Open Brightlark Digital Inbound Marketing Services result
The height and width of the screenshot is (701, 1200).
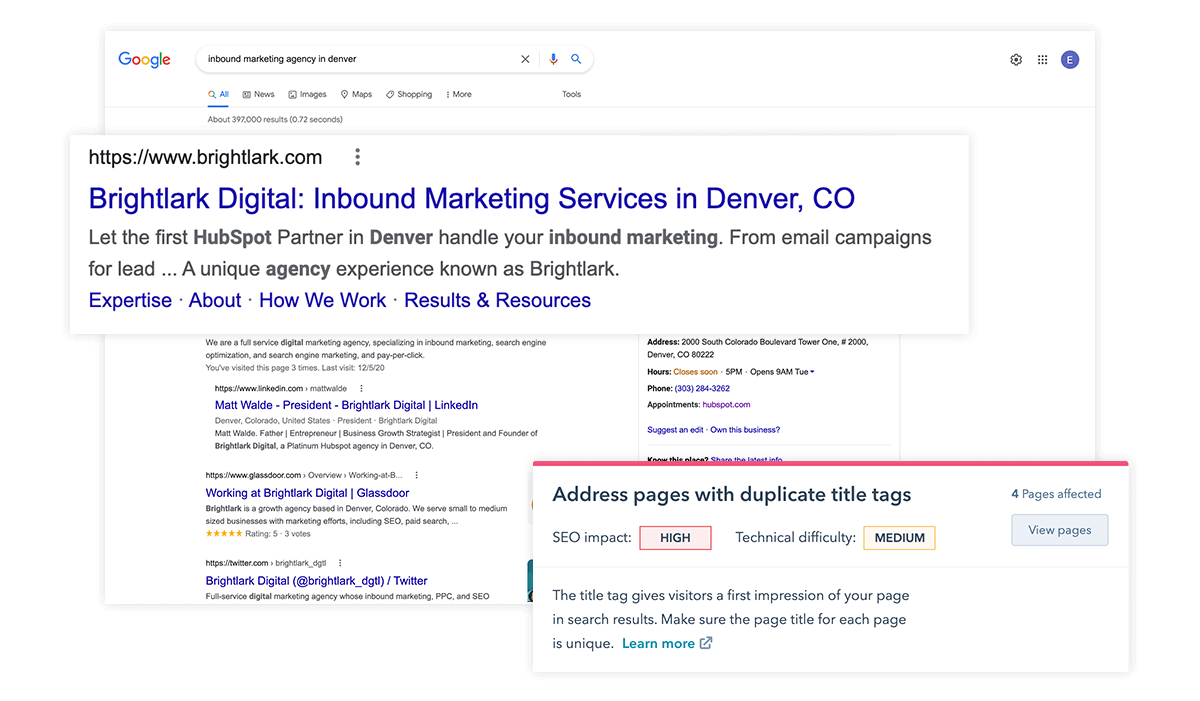point(472,198)
